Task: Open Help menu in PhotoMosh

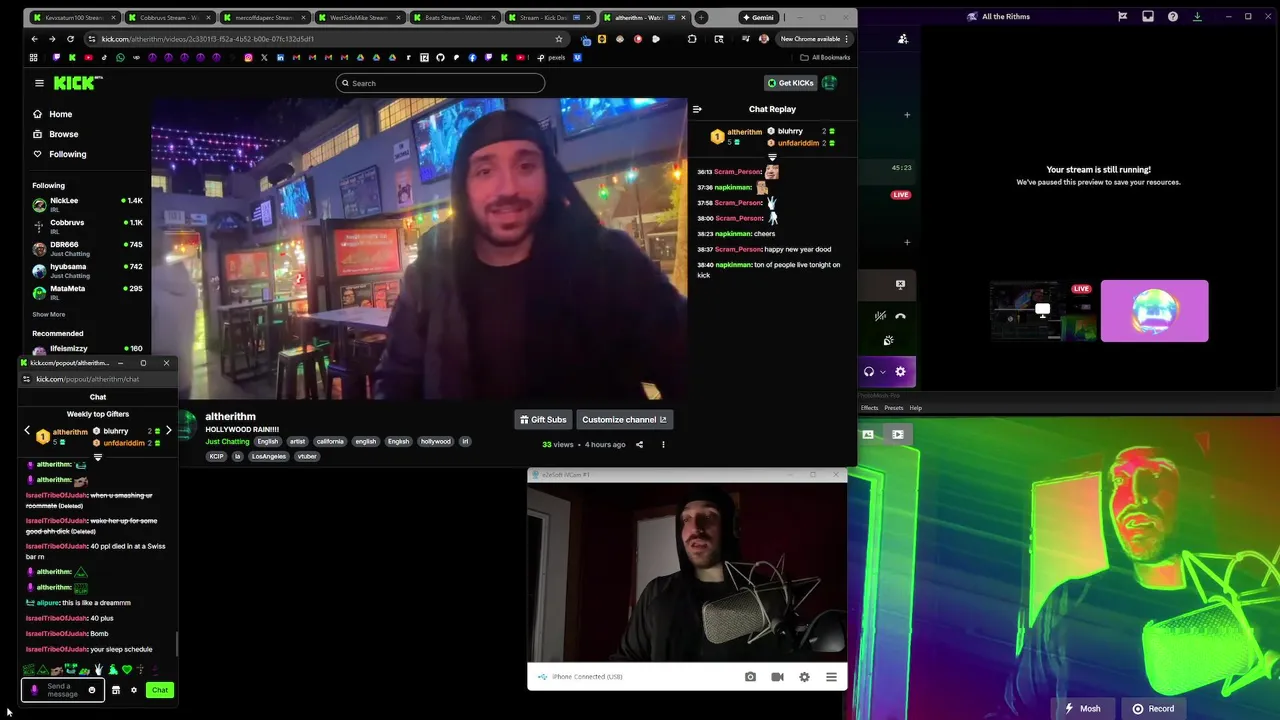Action: click(916, 408)
